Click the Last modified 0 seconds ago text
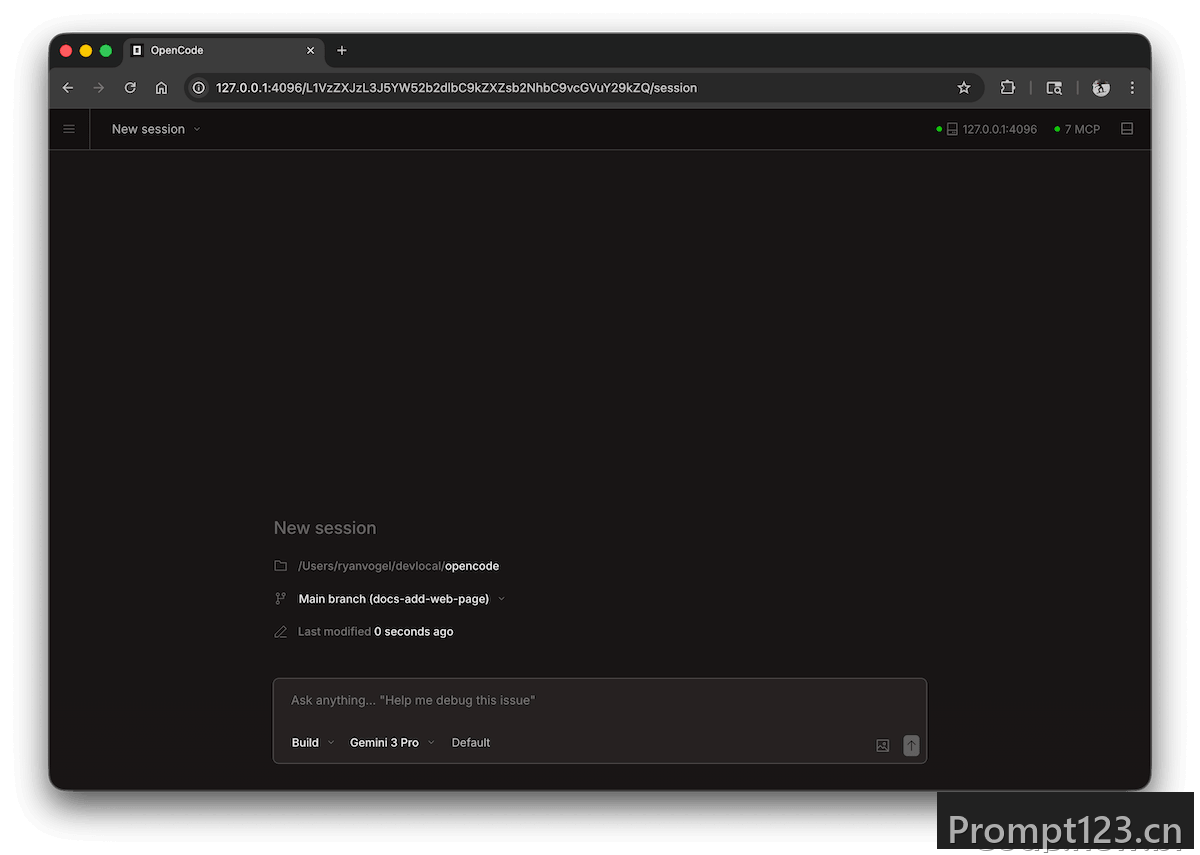Viewport: 1200px width, 855px height. (376, 632)
